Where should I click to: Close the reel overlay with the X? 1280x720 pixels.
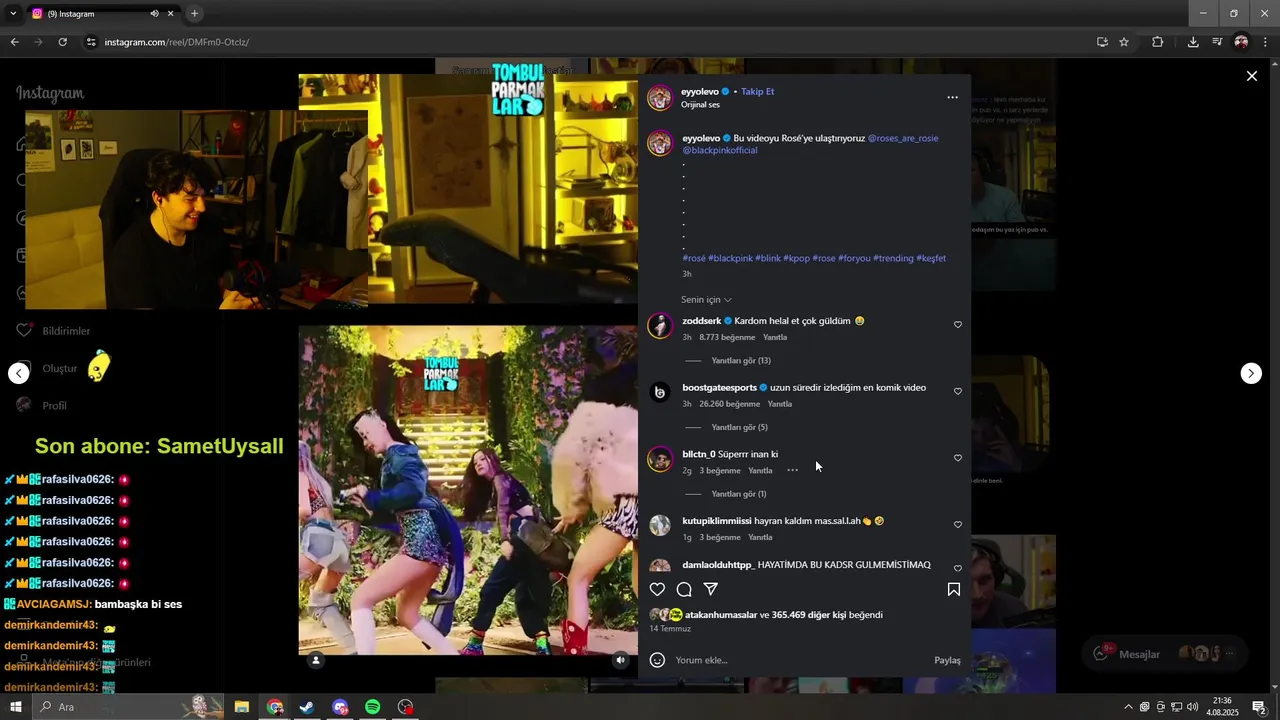(x=1251, y=76)
